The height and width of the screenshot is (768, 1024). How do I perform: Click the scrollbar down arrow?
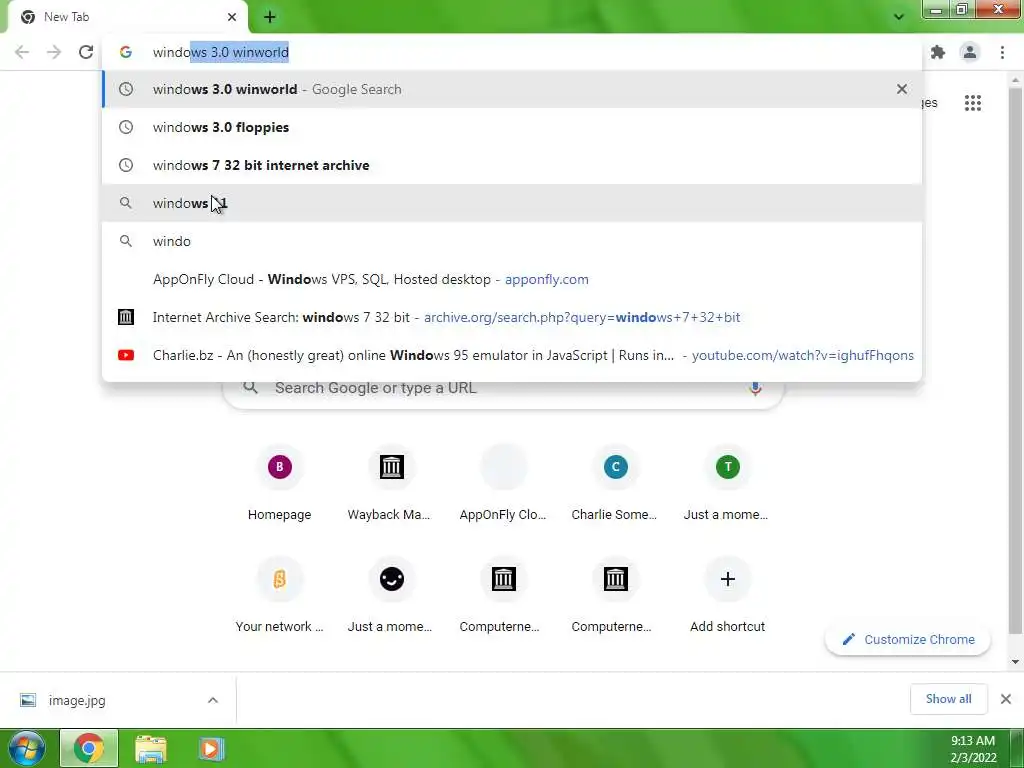click(x=1015, y=662)
